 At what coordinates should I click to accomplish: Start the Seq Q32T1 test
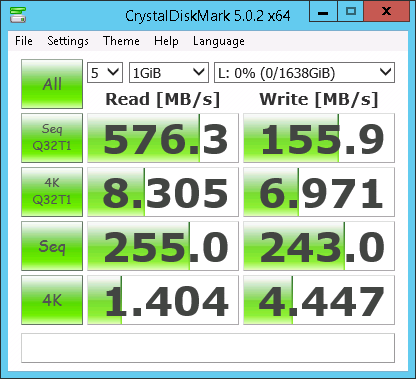(52, 138)
